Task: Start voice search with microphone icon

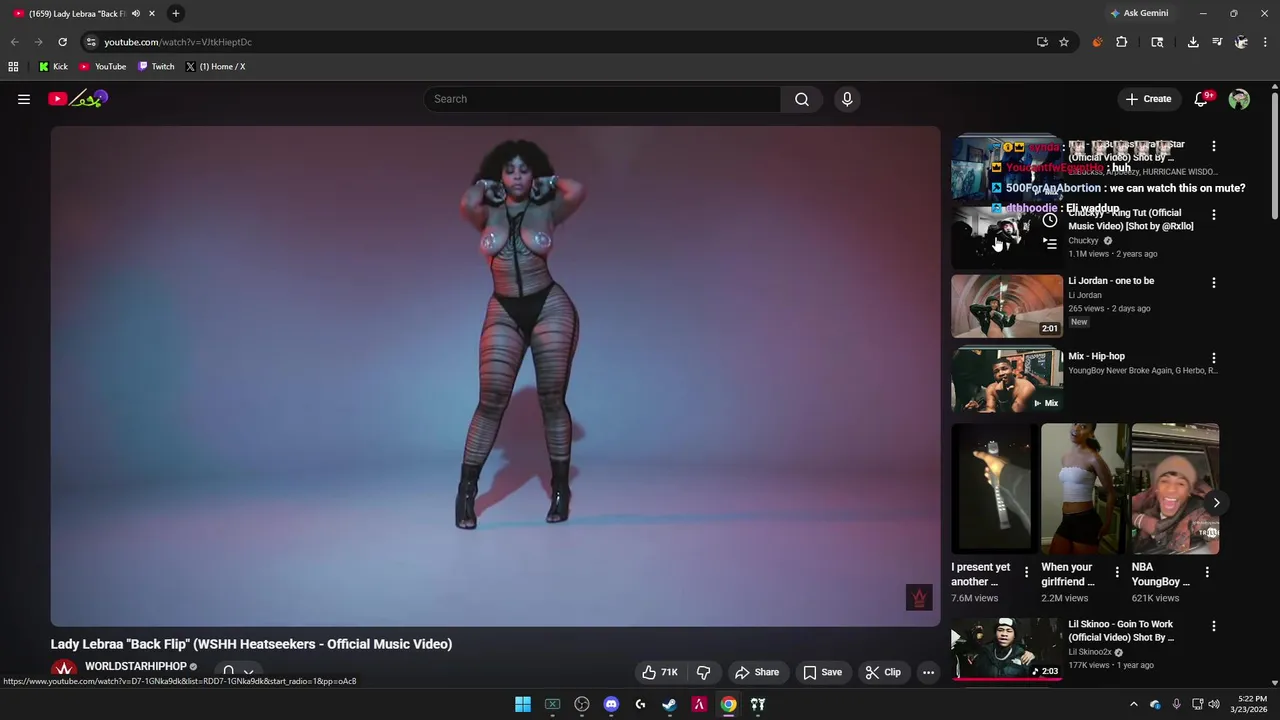Action: point(847,99)
